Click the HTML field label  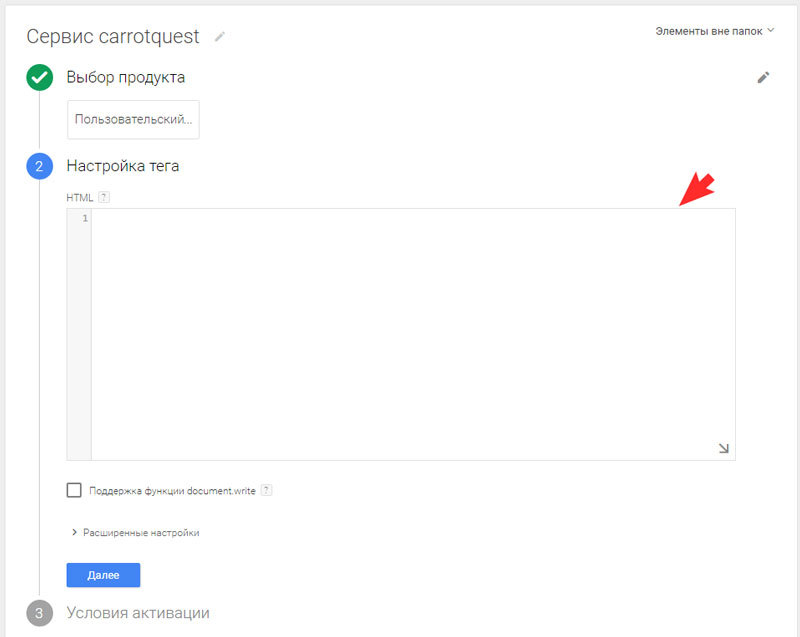coord(80,197)
